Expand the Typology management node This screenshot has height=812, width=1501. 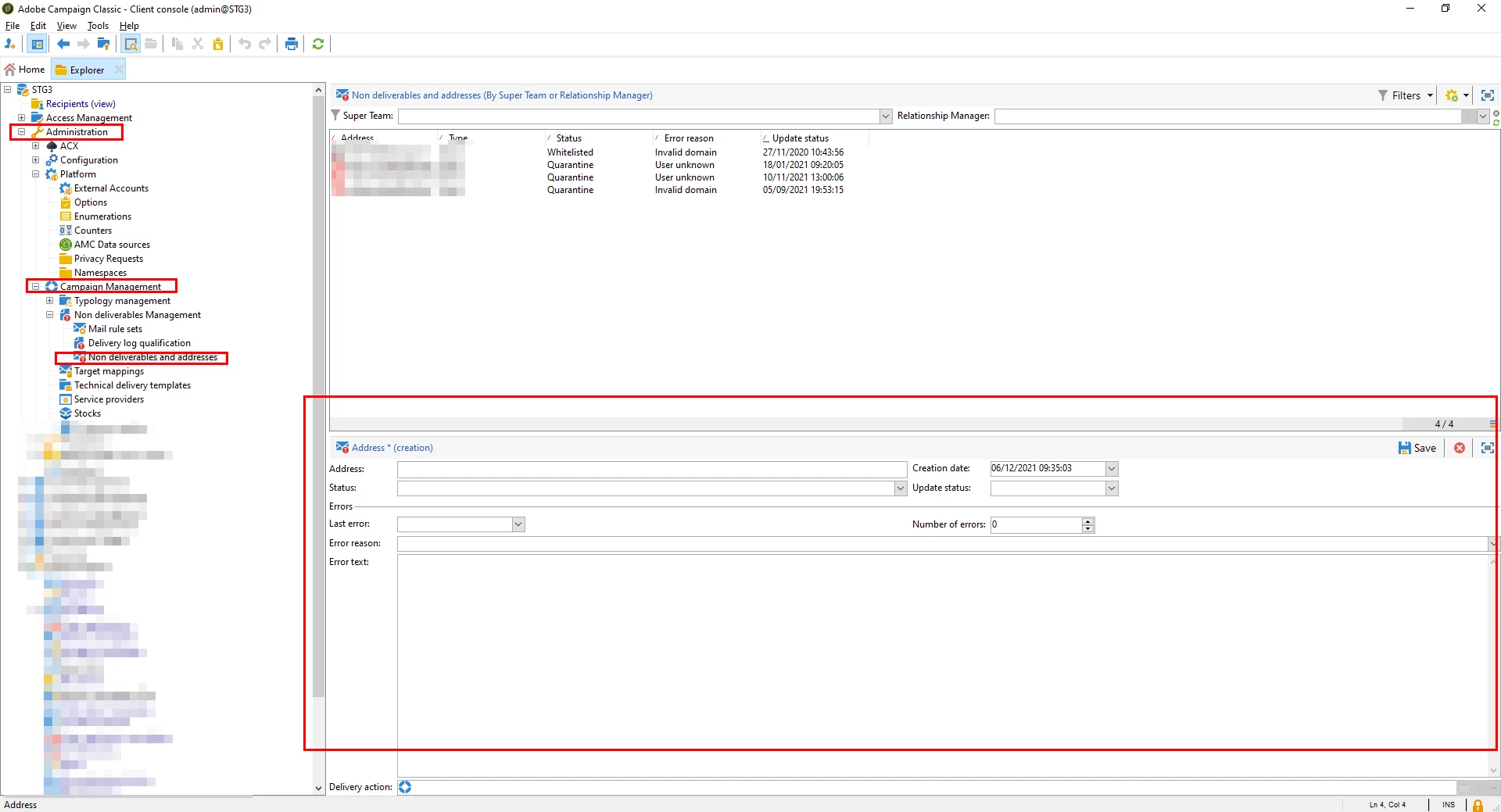tap(50, 301)
